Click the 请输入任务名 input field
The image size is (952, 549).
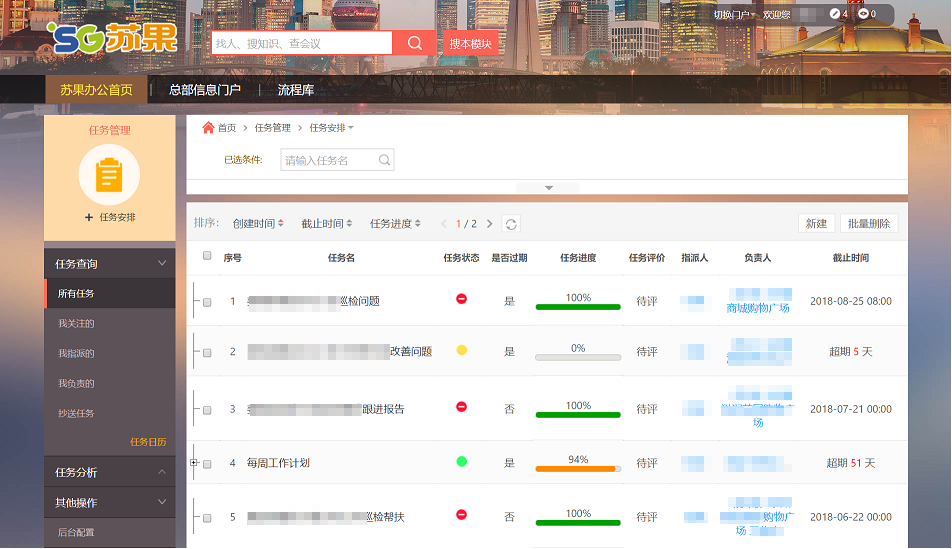(329, 160)
